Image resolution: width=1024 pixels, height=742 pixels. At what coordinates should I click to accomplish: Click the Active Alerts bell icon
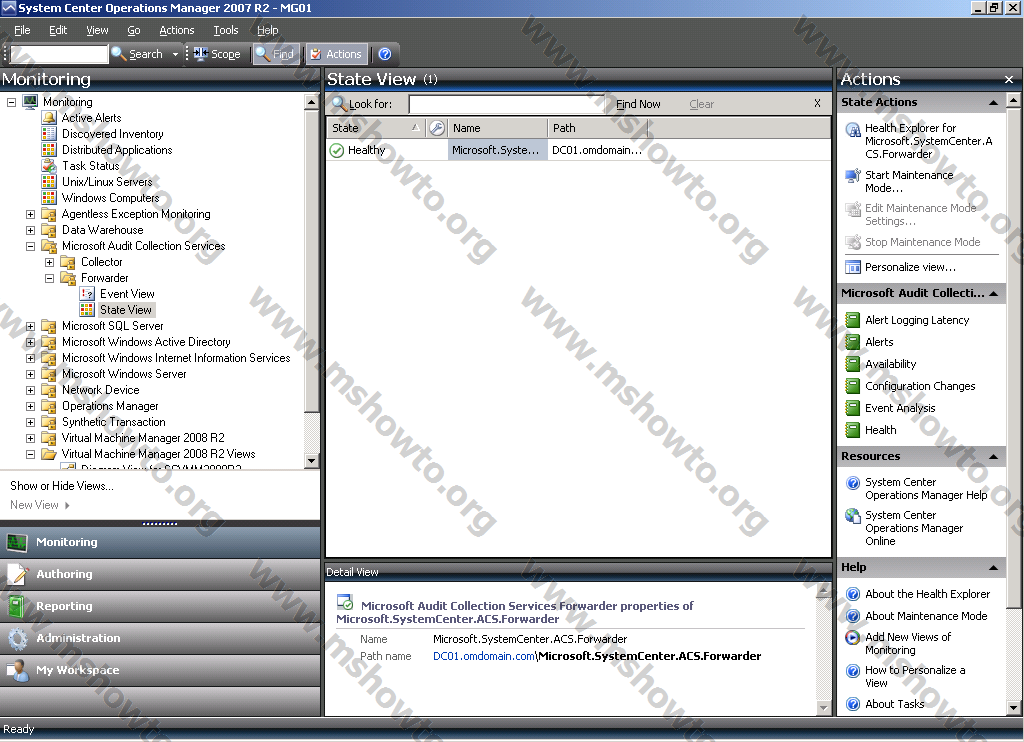49,118
